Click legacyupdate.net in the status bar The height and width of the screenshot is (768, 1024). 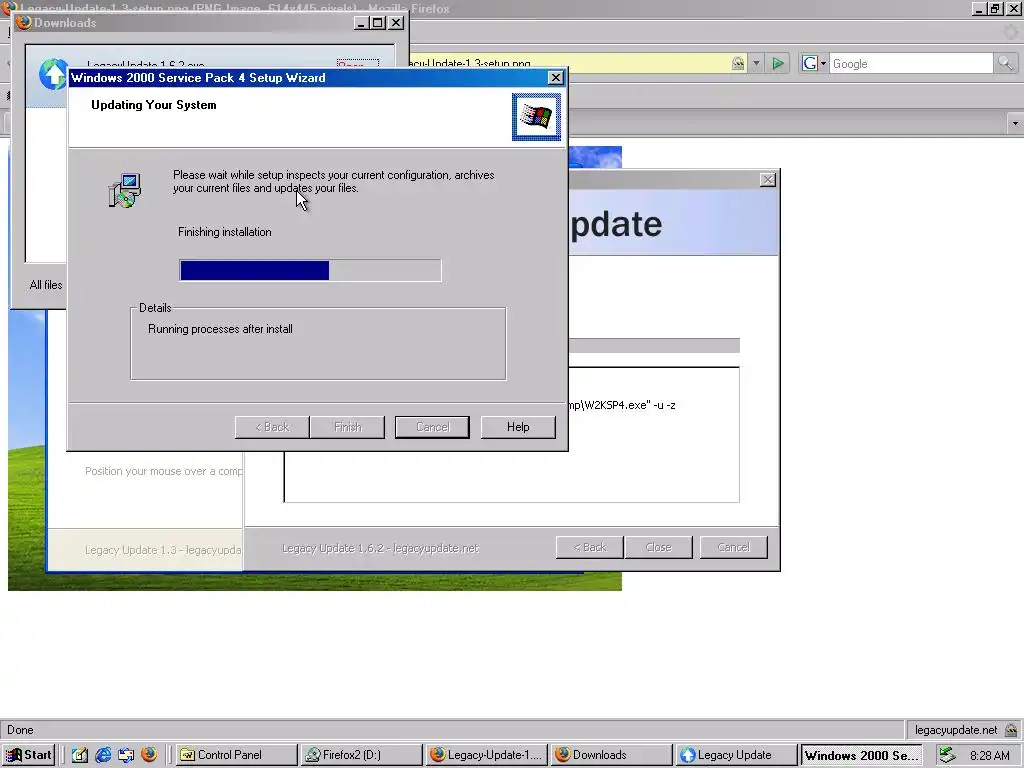click(956, 730)
